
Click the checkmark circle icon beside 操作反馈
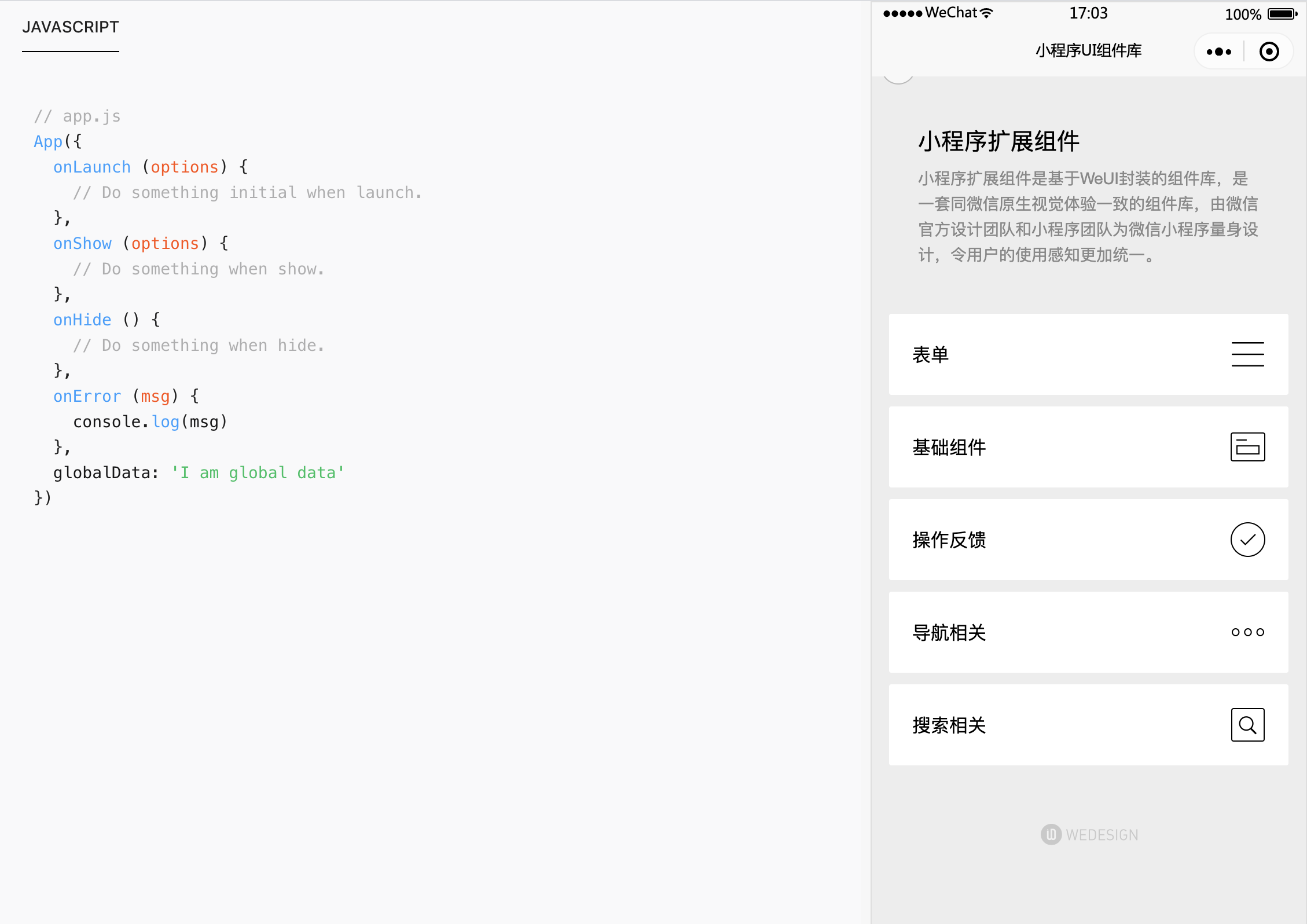tap(1247, 540)
